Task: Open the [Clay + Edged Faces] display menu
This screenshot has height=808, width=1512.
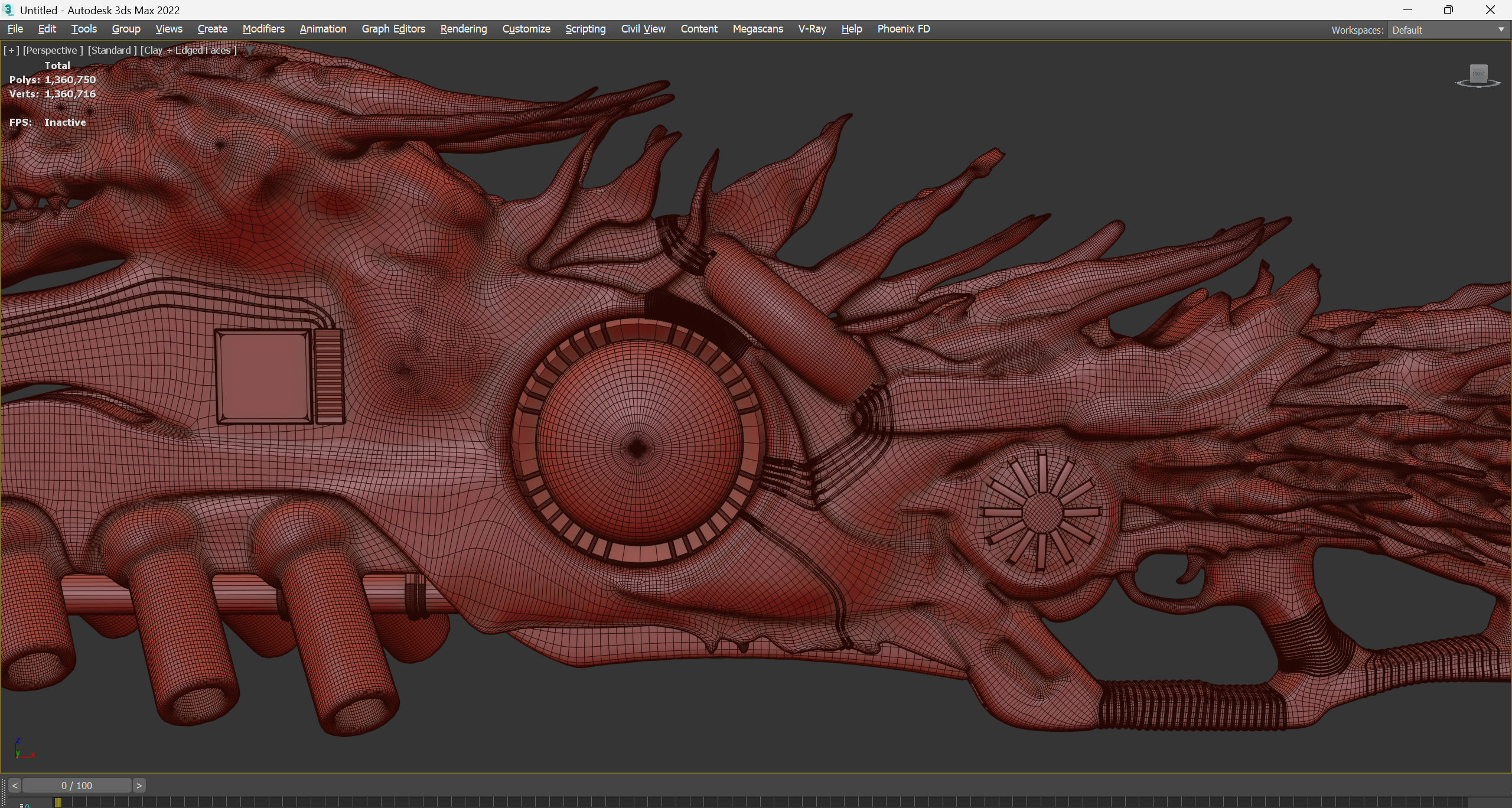Action: pos(188,50)
